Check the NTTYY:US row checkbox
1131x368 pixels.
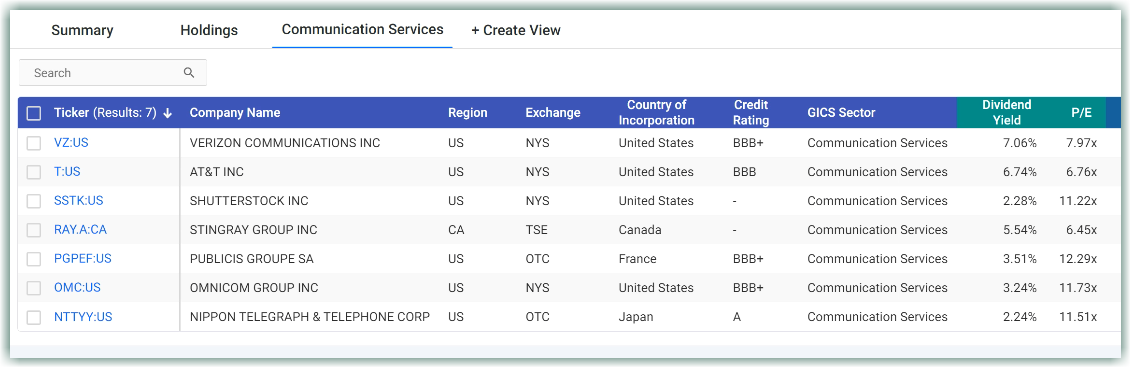click(x=34, y=317)
